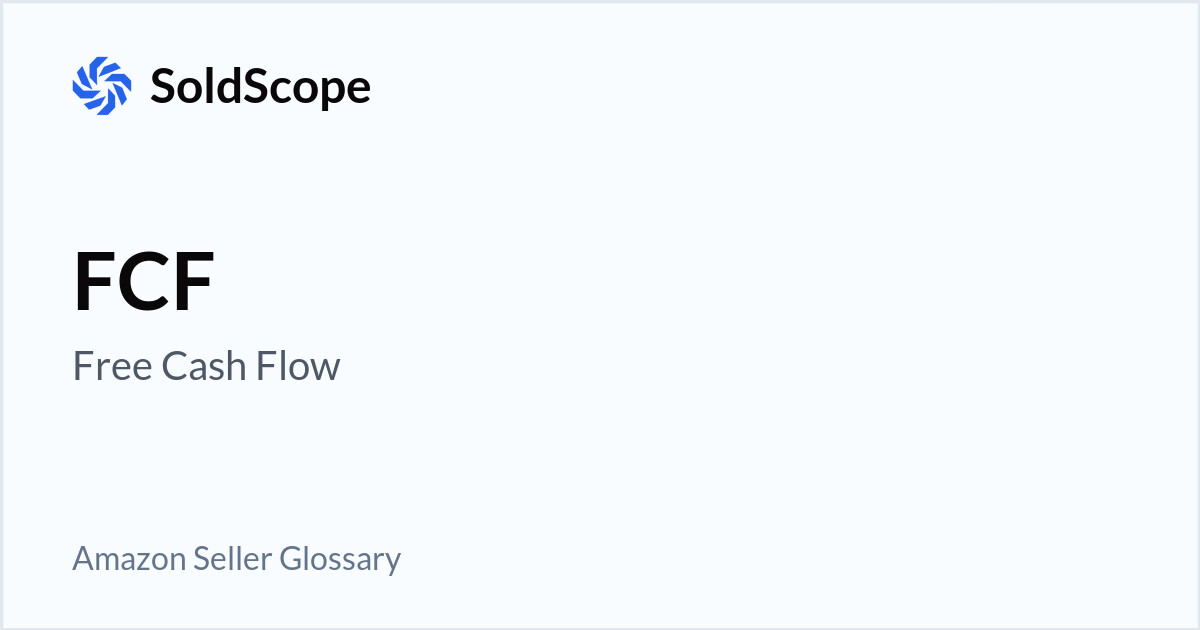The image size is (1200, 630).
Task: Click the capital "A" in Amazon
Action: 83,558
